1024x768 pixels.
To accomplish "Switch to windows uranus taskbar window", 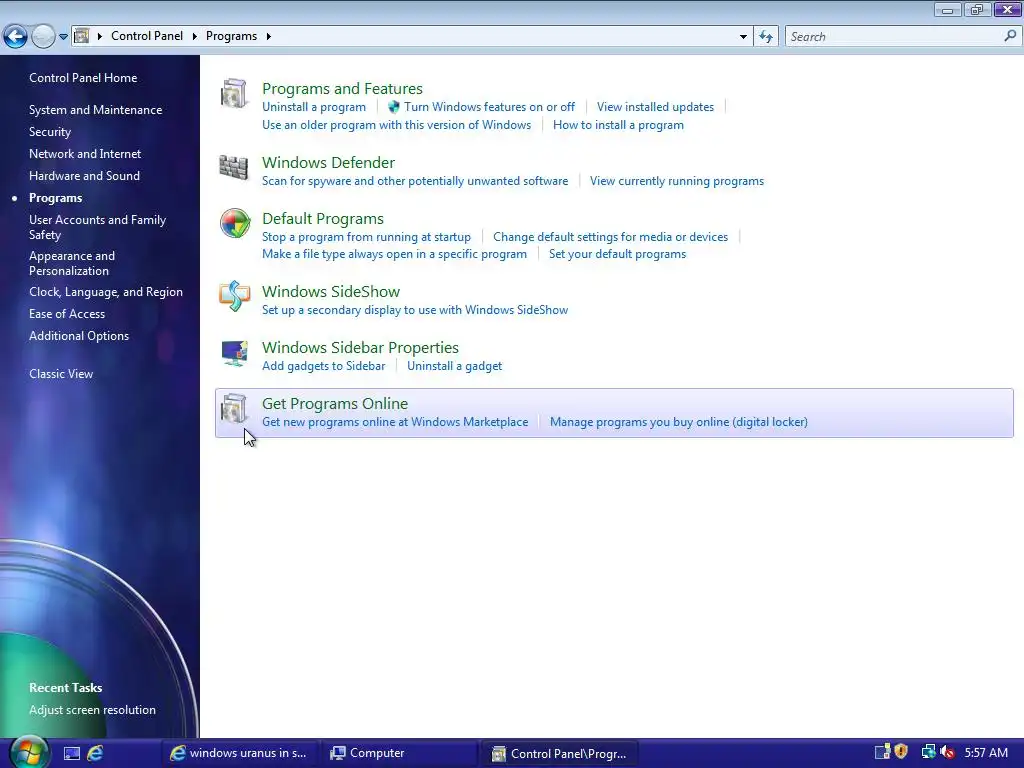I will point(239,753).
